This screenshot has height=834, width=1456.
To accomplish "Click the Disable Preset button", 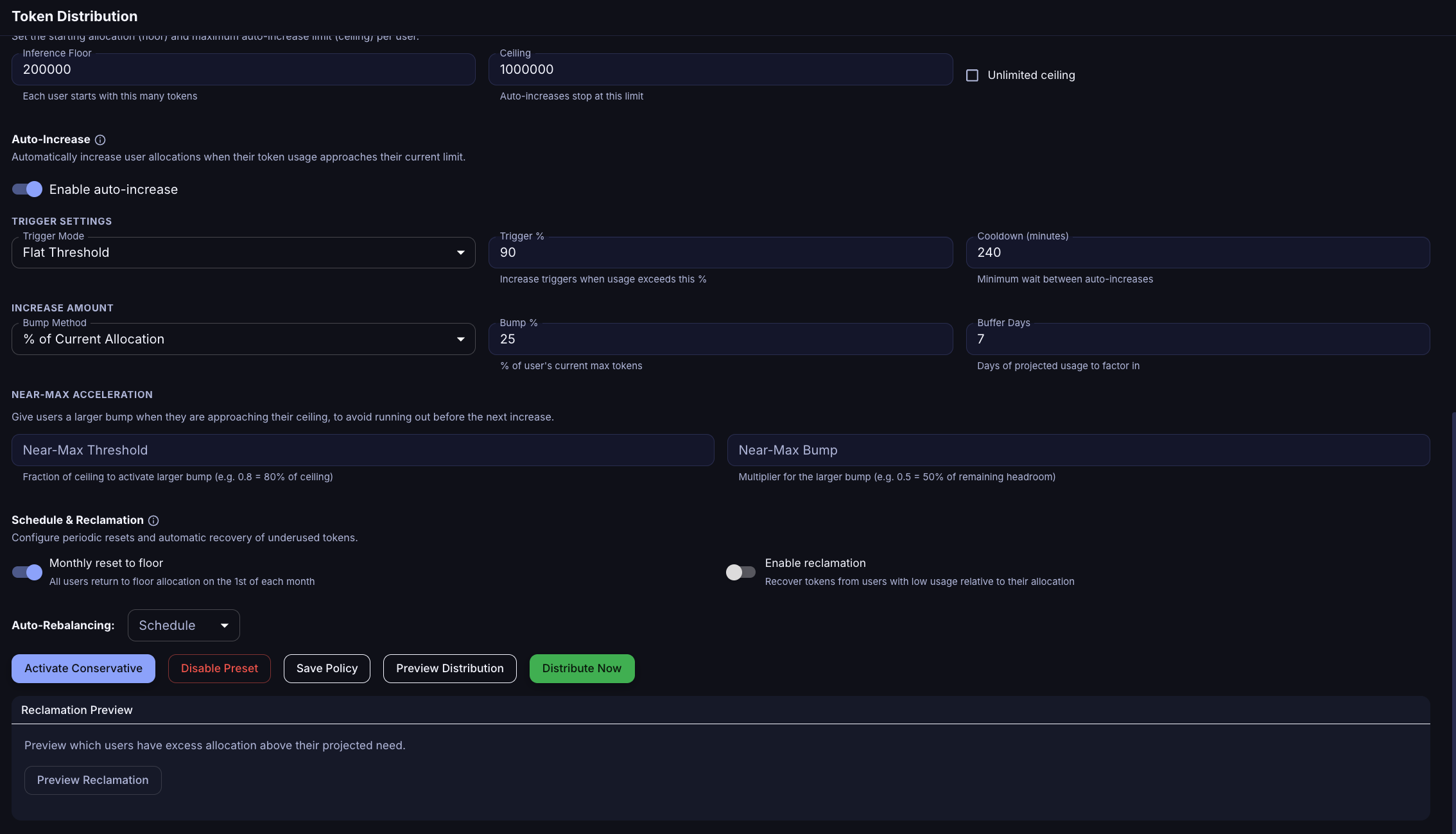I will [220, 668].
